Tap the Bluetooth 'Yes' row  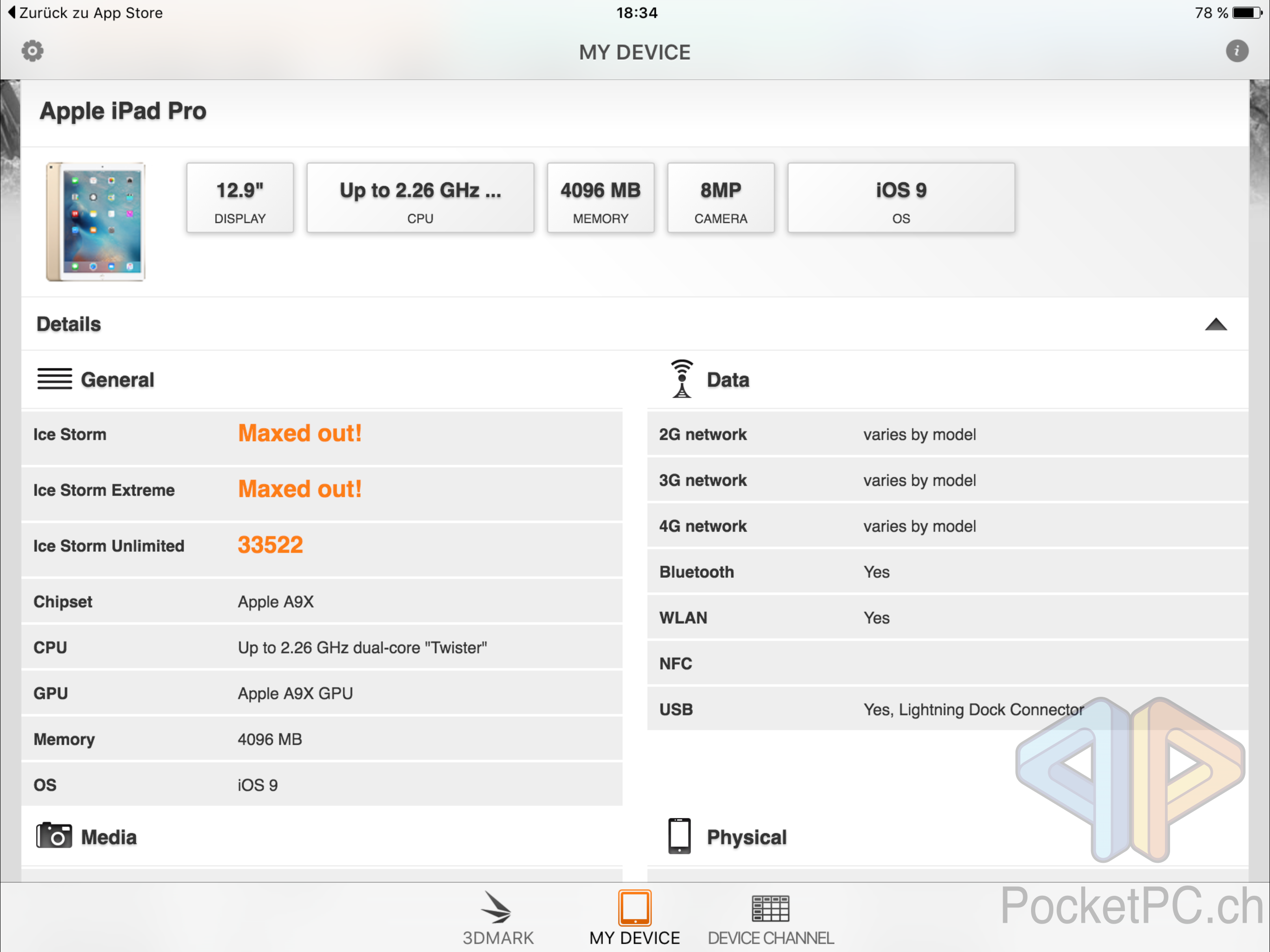(x=947, y=572)
